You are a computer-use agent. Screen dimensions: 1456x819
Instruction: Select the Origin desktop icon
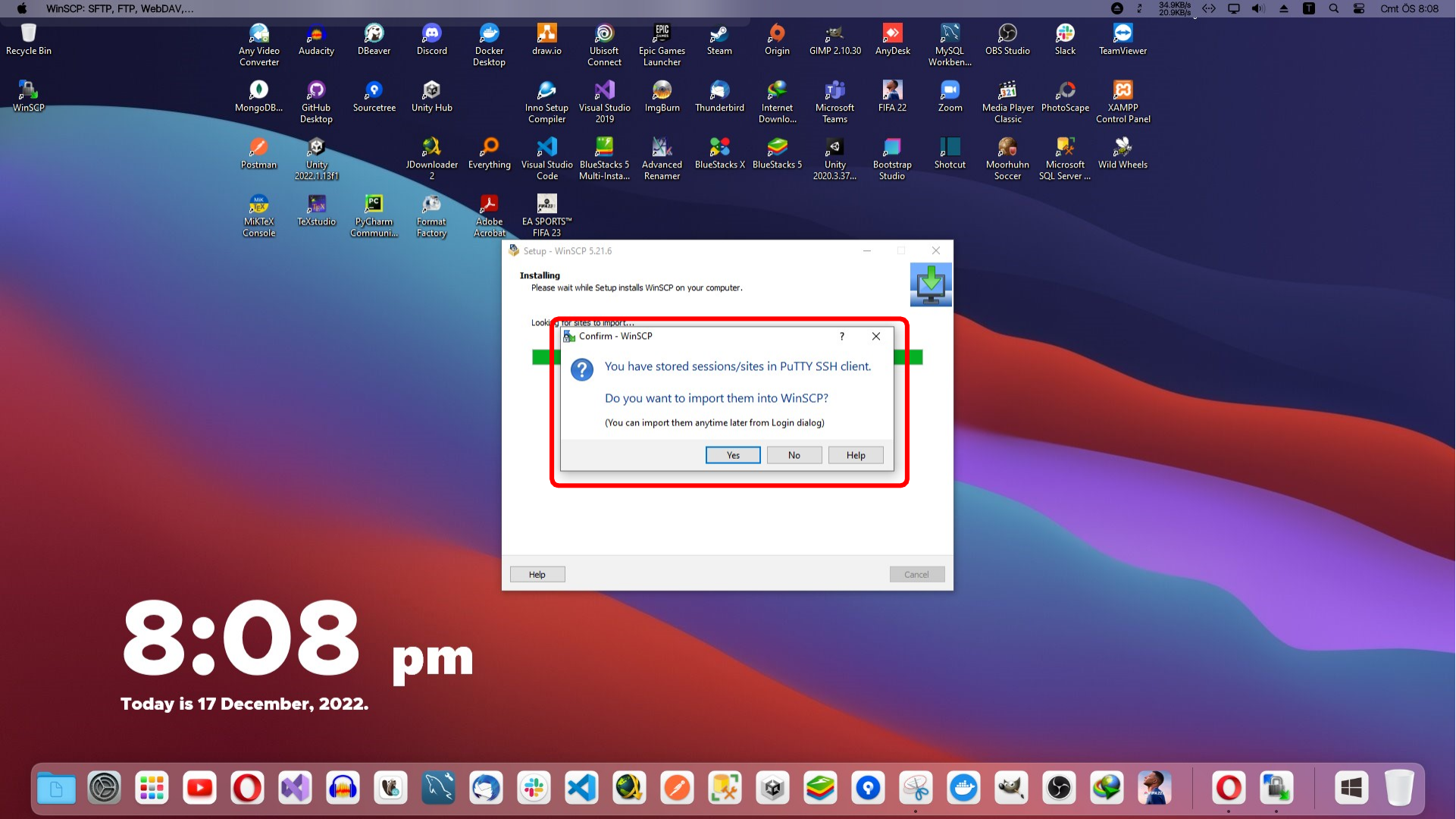[x=778, y=39]
